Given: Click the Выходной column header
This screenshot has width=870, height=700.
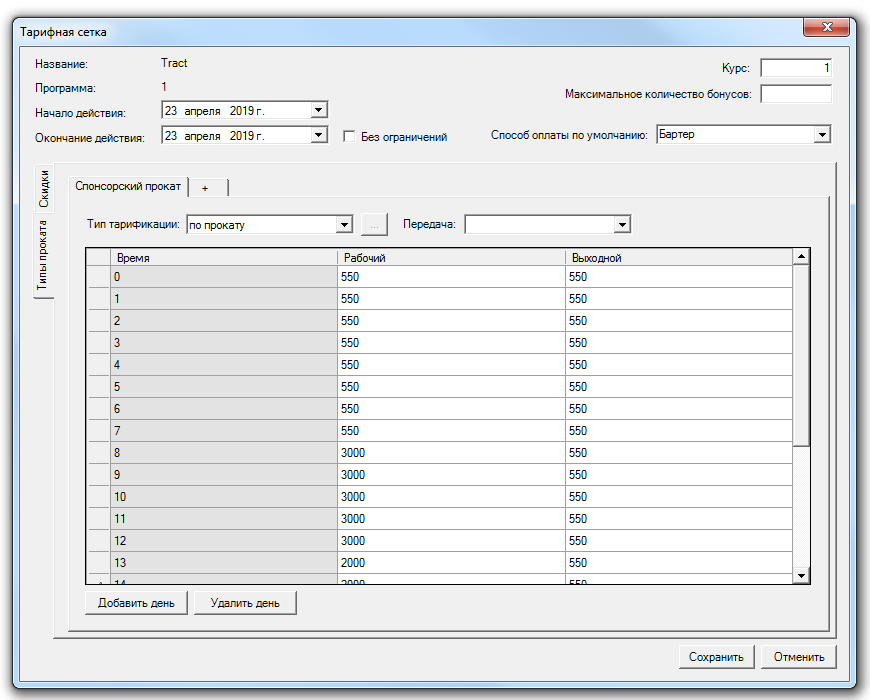Looking at the screenshot, I should click(679, 257).
